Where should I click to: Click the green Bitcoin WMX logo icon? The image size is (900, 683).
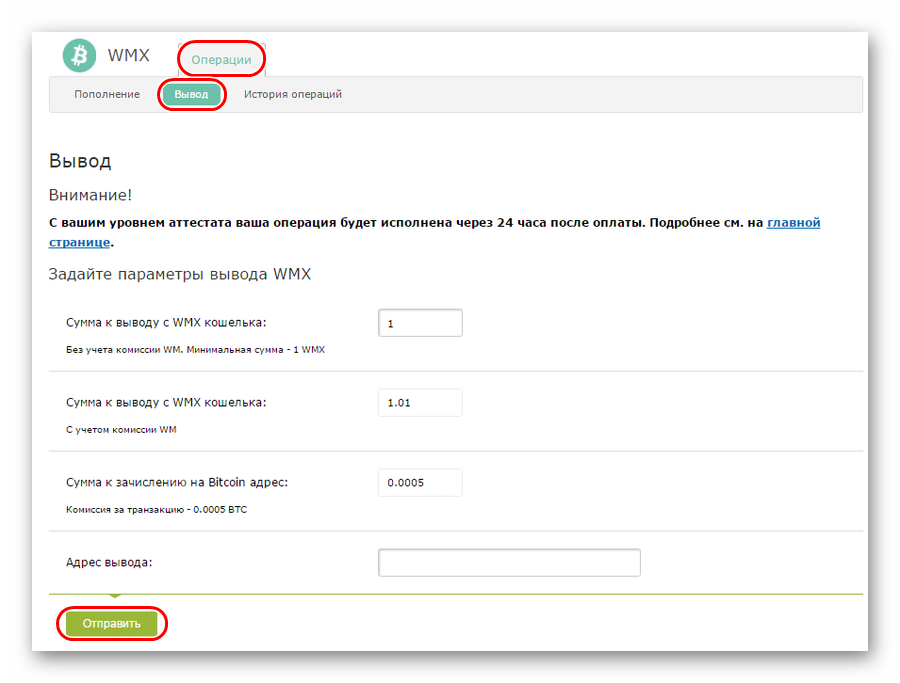click(x=79, y=56)
